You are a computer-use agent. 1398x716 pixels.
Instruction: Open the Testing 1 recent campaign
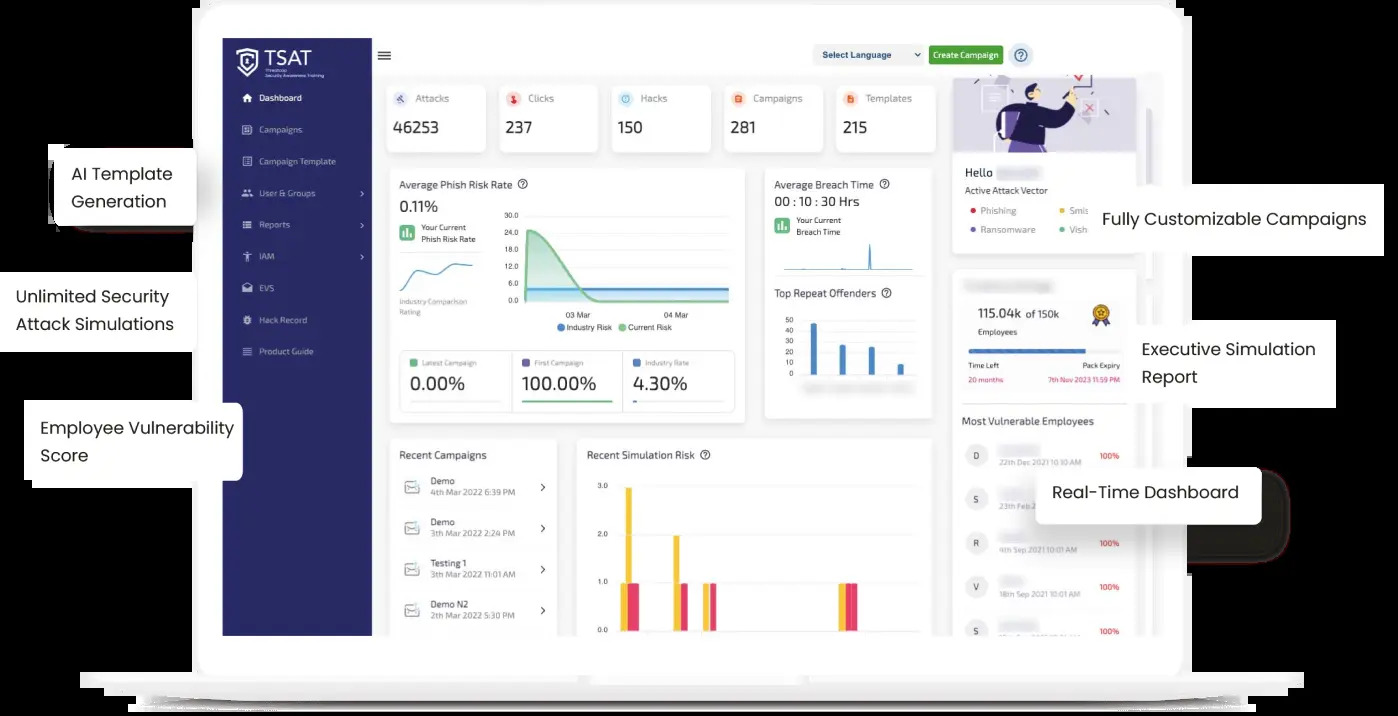pyautogui.click(x=474, y=569)
